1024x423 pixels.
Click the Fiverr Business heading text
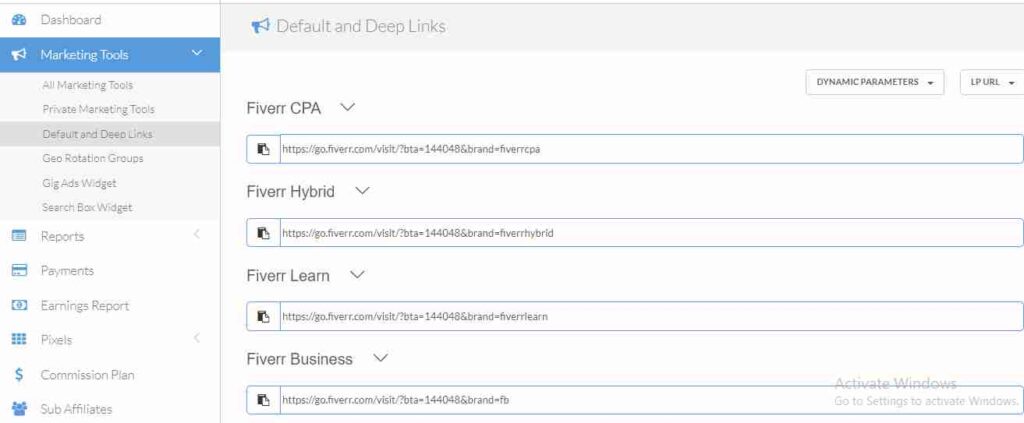coord(300,359)
